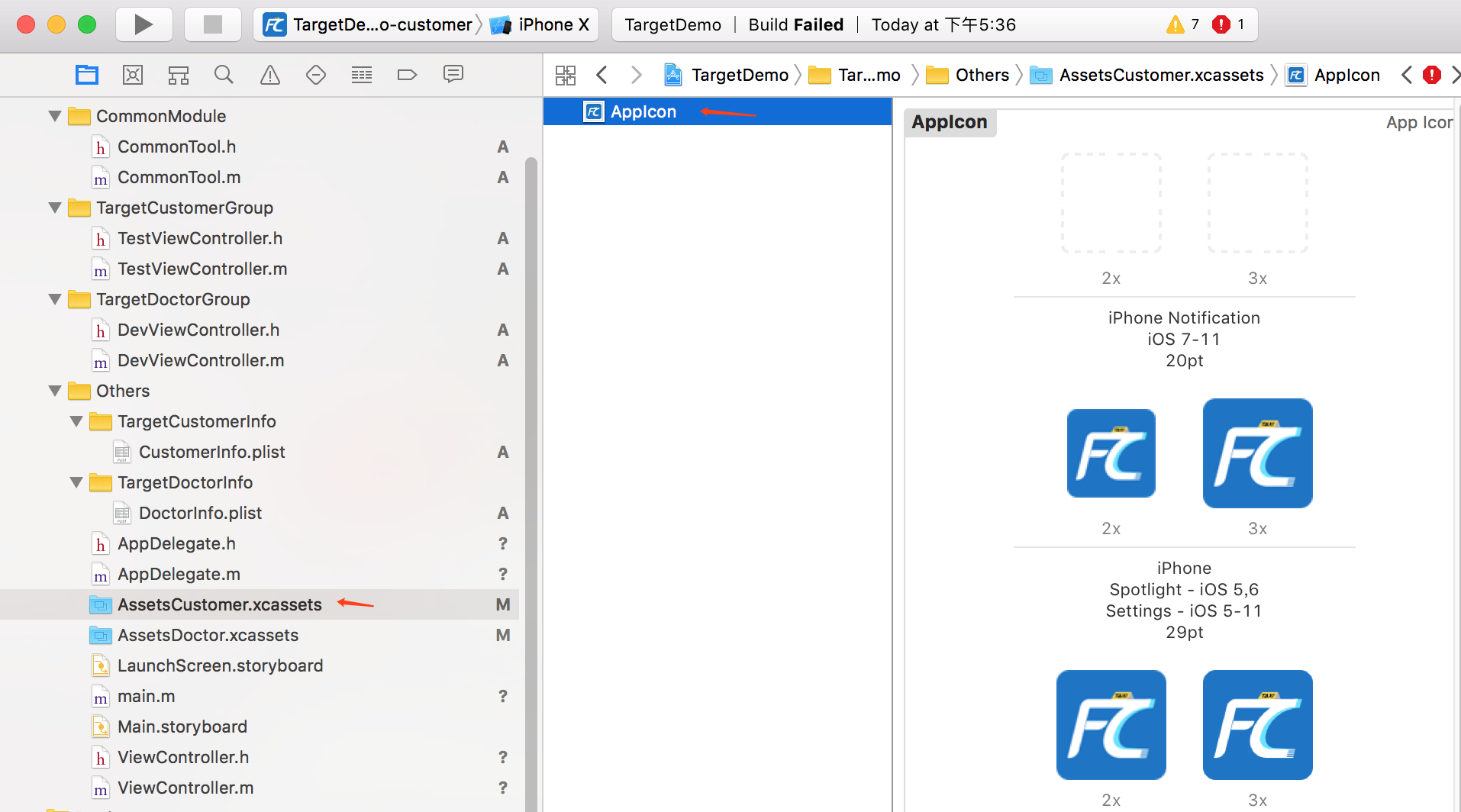This screenshot has height=812, width=1461.
Task: Select empty 2x Notification icon slot
Action: 1111,203
